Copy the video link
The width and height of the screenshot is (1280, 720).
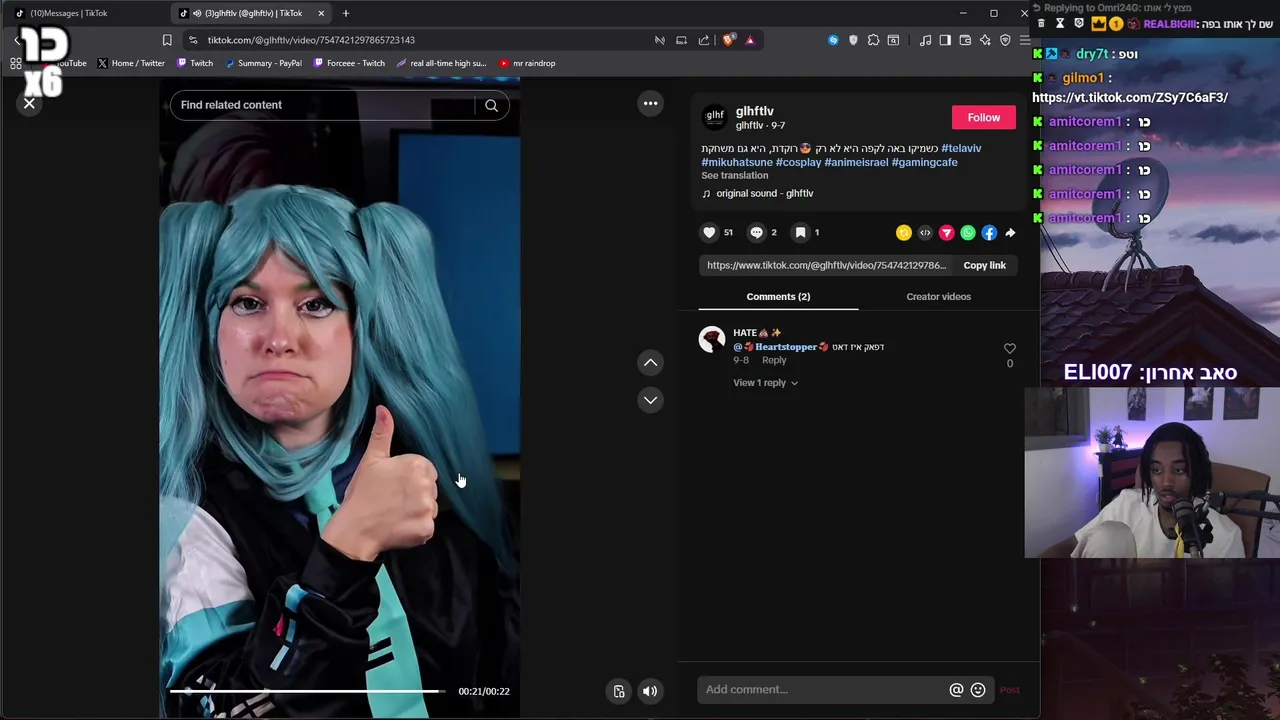click(984, 266)
